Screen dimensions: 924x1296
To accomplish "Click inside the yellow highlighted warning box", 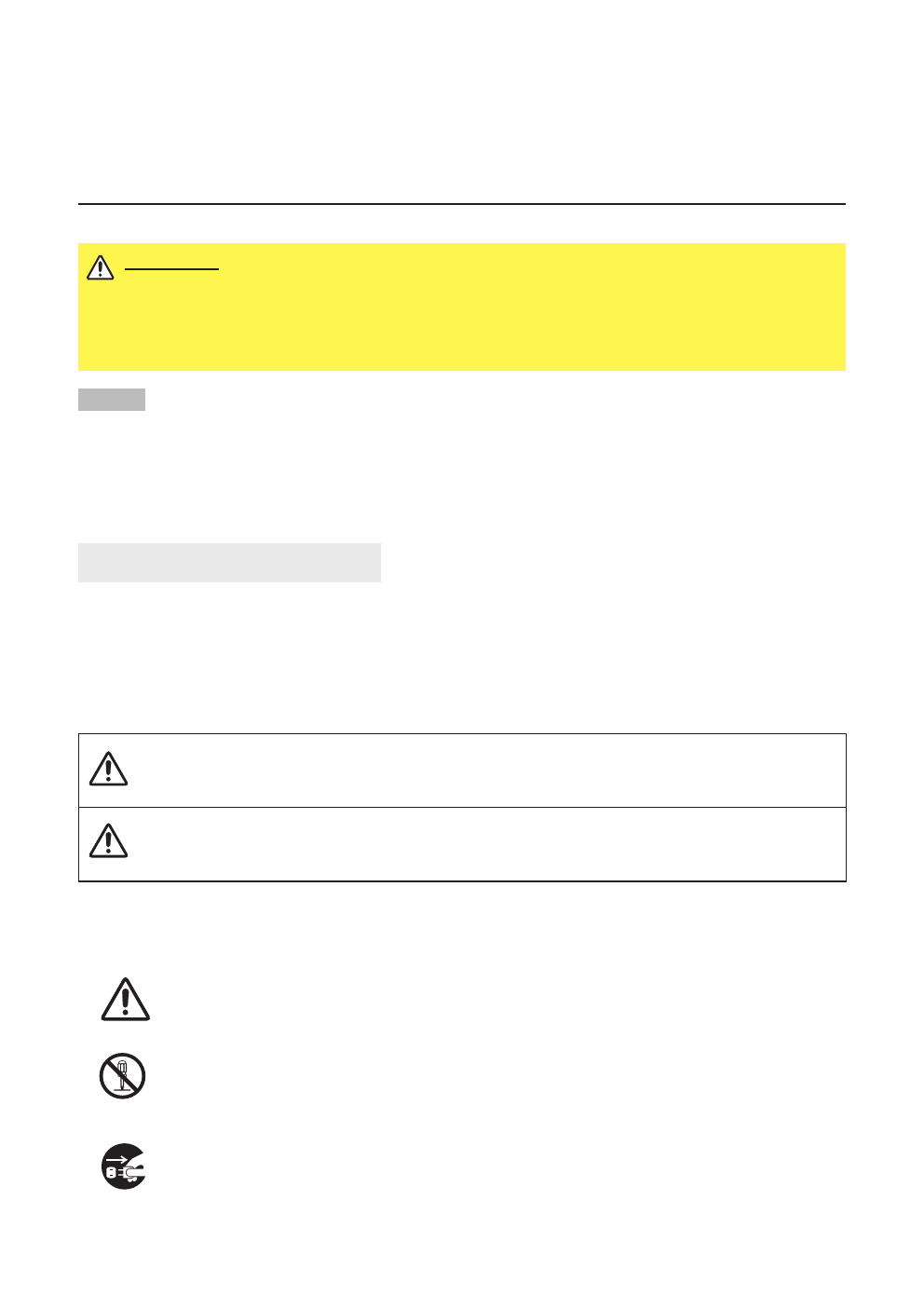I will coord(462,307).
